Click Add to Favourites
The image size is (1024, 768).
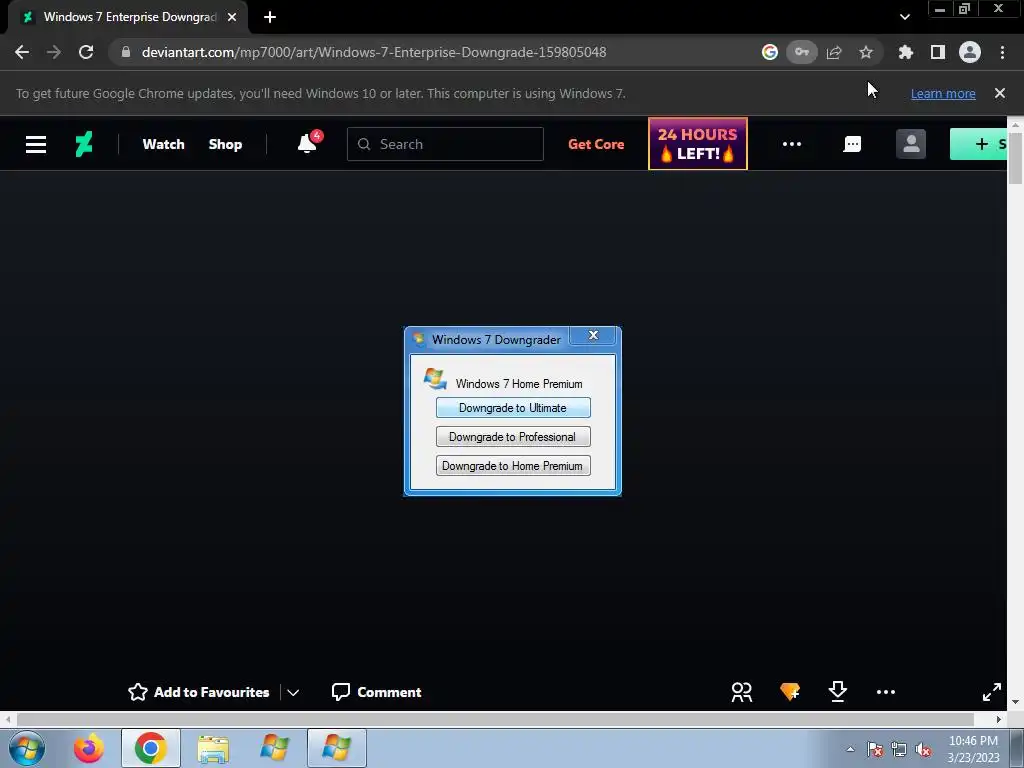click(199, 692)
